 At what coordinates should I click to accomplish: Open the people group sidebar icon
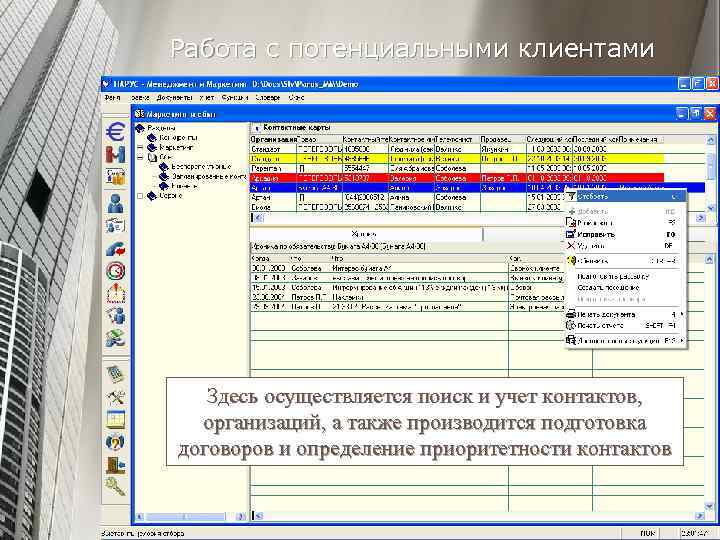[x=115, y=316]
